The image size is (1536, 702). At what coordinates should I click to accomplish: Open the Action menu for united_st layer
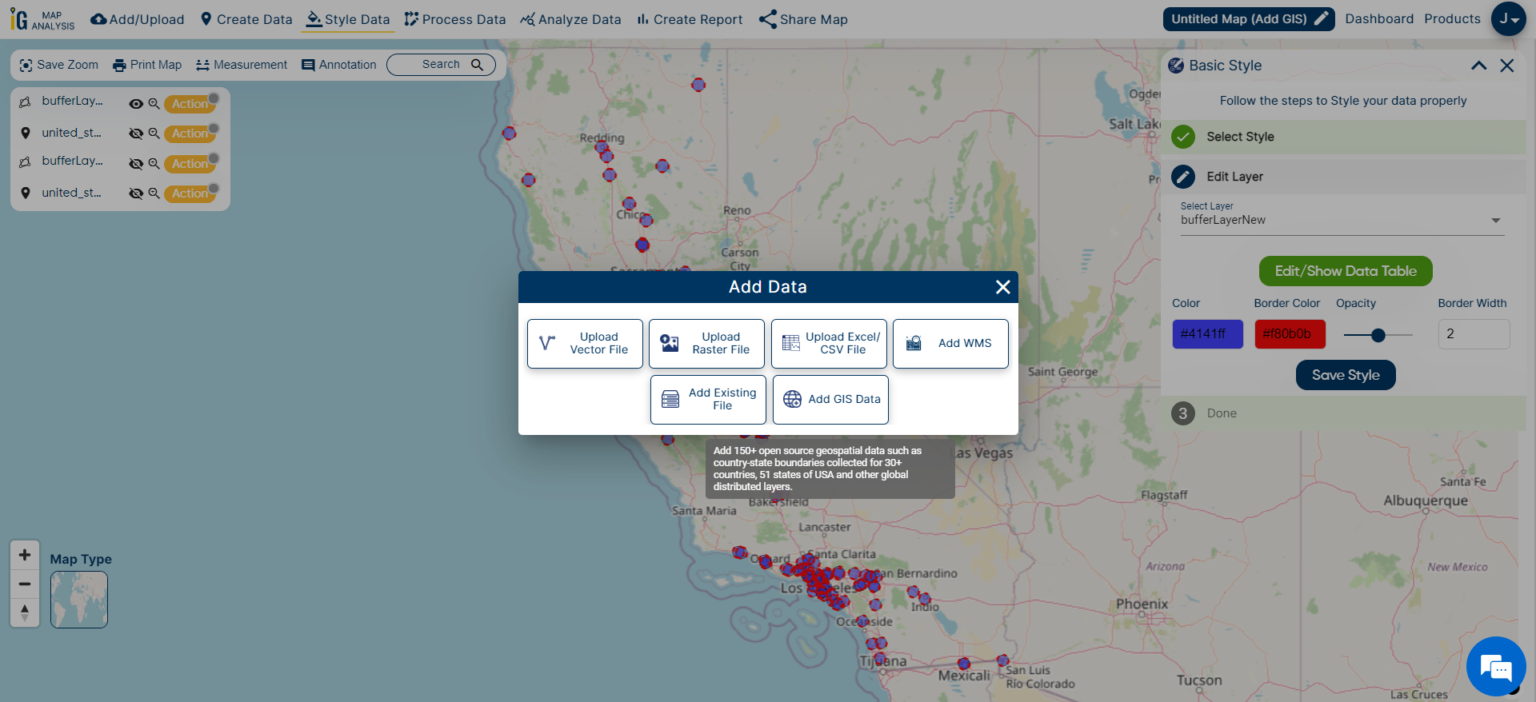click(x=190, y=132)
